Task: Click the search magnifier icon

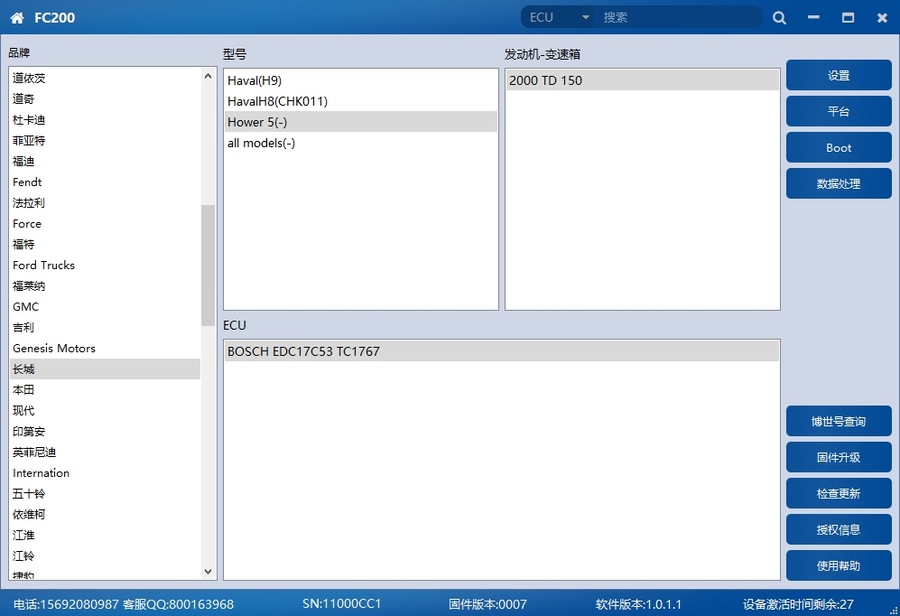Action: tap(779, 18)
